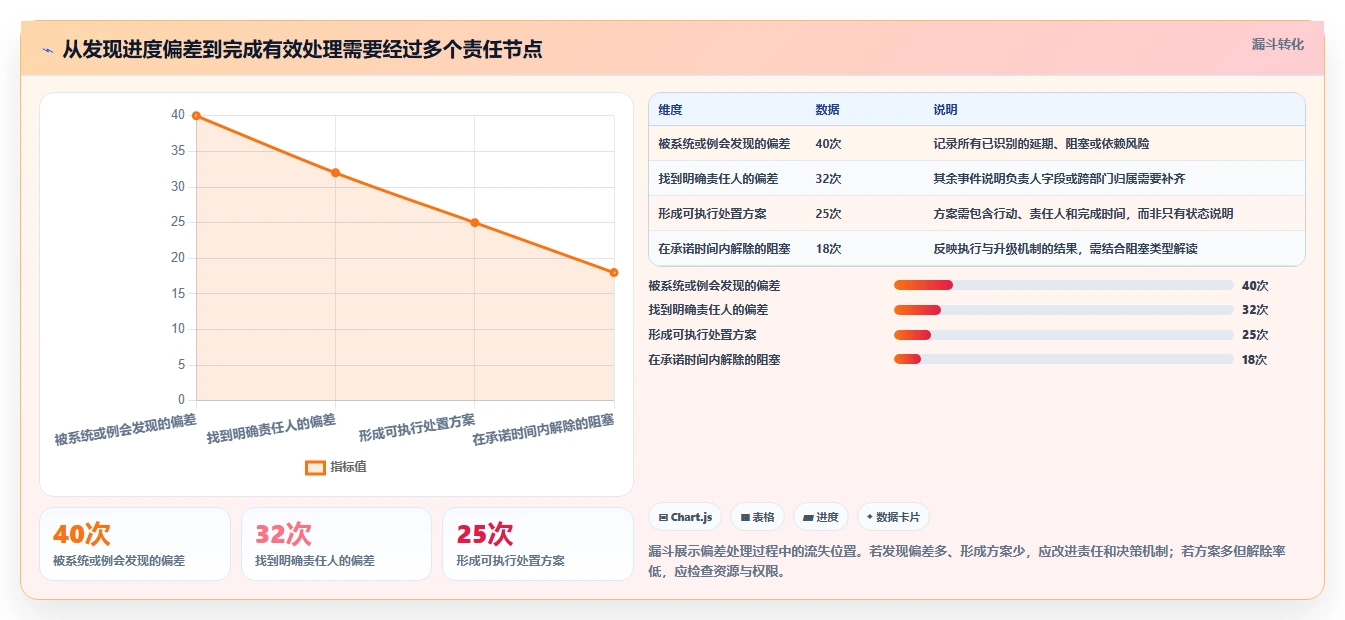Click the 在承诺时间内解除的阻塞 progress bar
This screenshot has height=620, width=1345.
(x=1063, y=360)
